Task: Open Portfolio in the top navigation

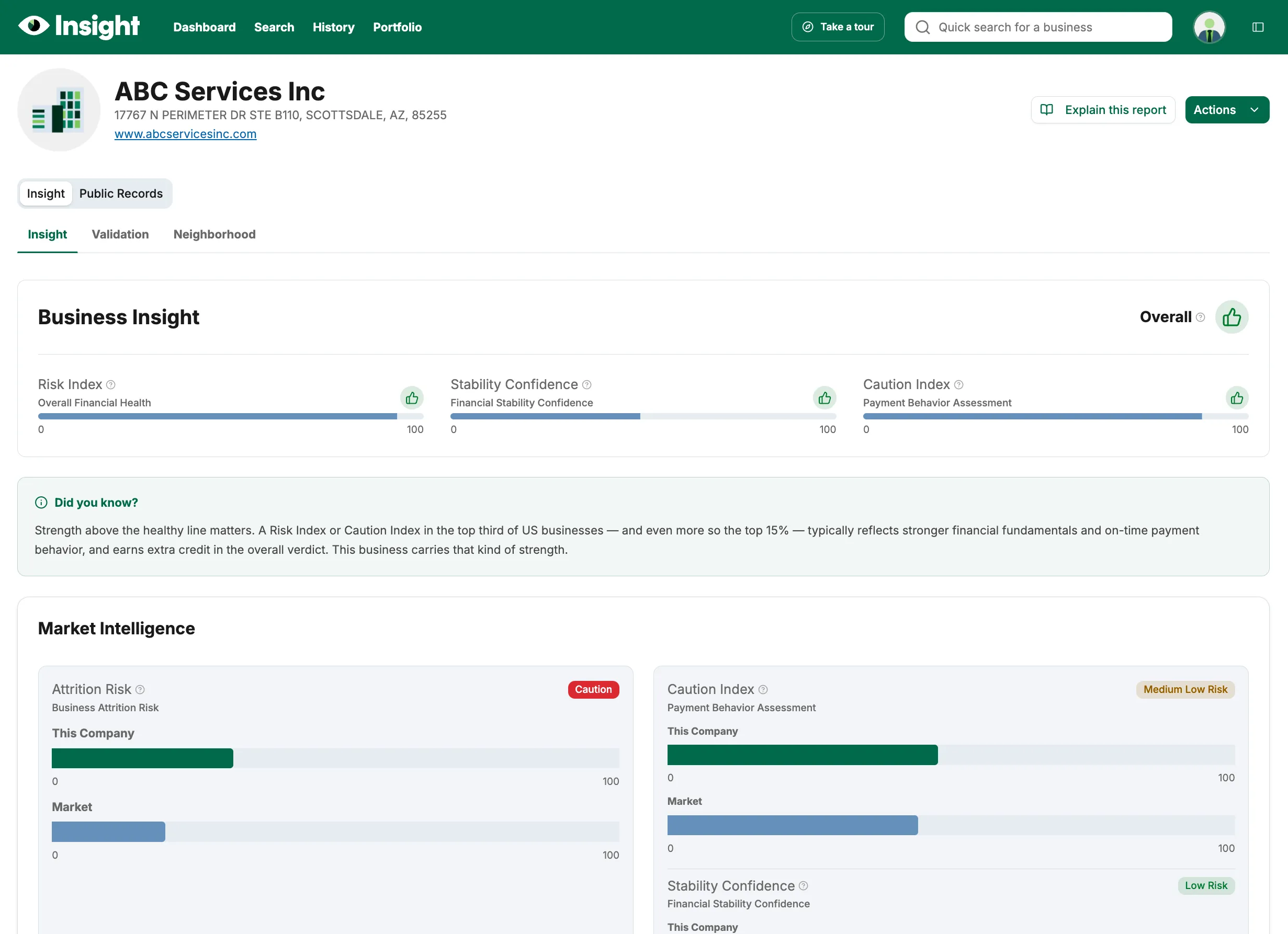Action: click(398, 27)
